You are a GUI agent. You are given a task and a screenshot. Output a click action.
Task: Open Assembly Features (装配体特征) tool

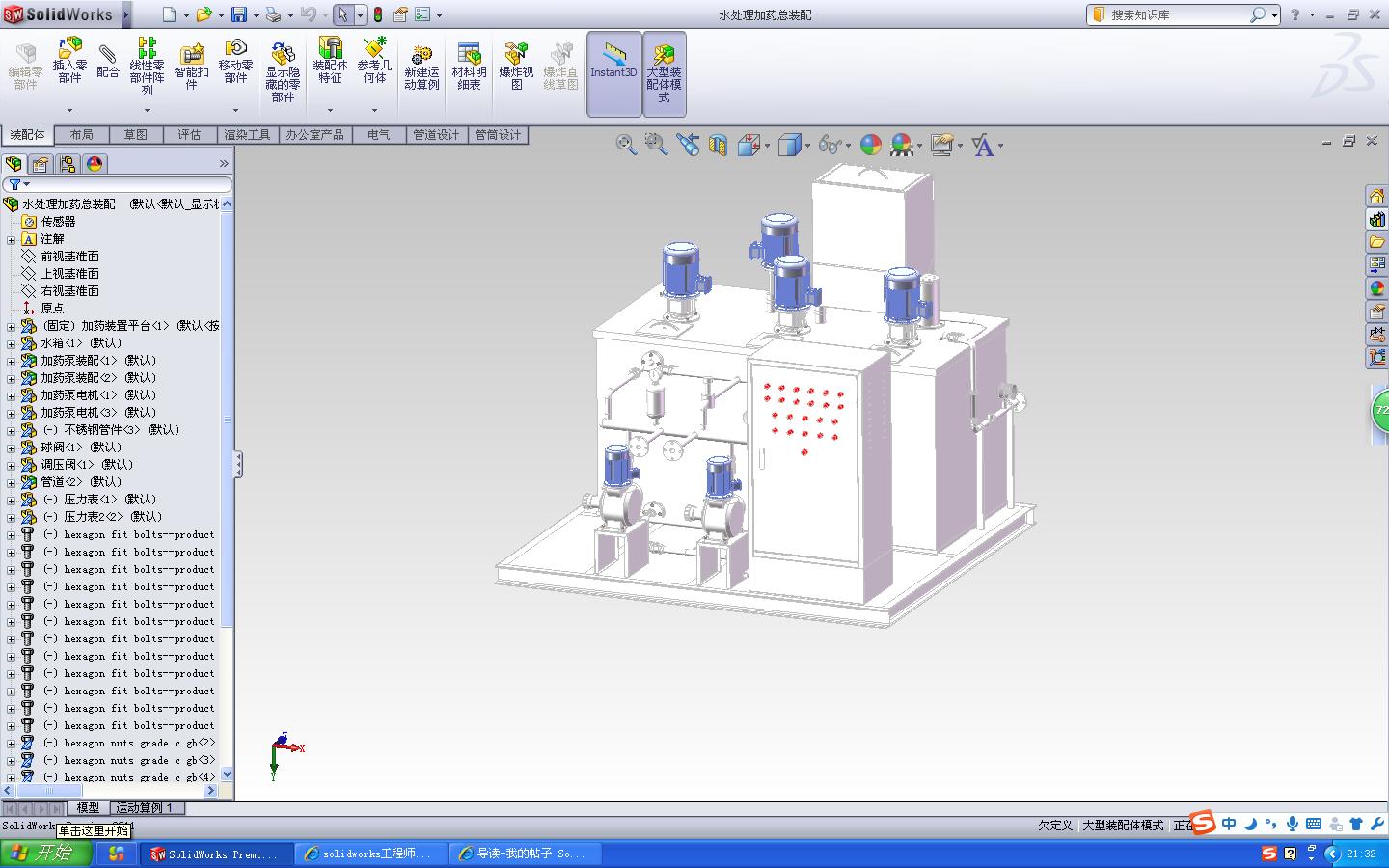(x=330, y=60)
